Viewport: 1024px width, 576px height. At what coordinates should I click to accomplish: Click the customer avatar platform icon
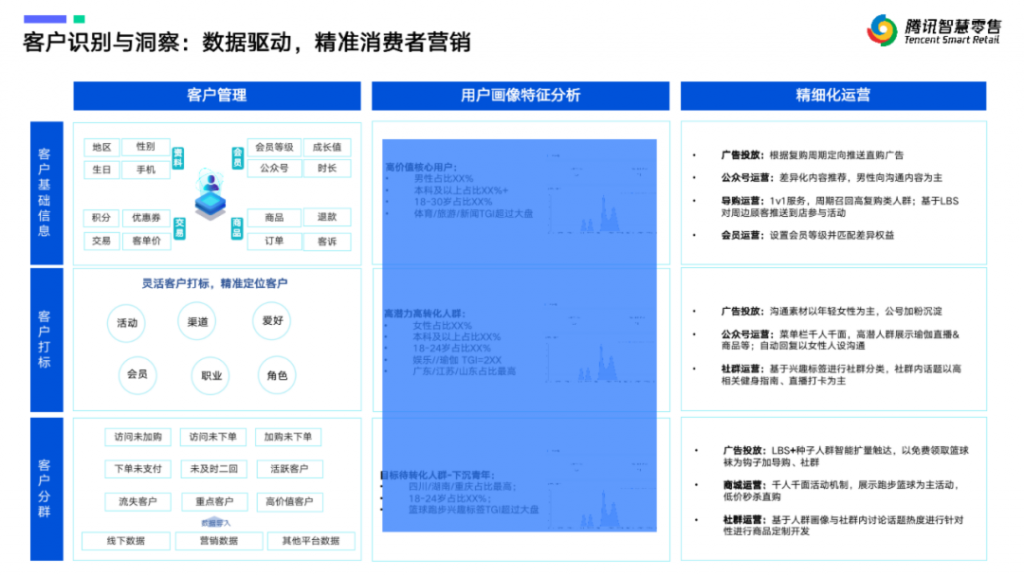(x=210, y=194)
